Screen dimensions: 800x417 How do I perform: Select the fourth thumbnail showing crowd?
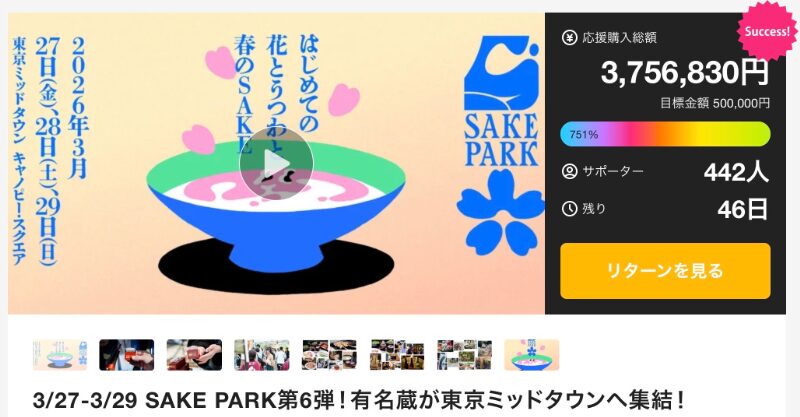[262, 355]
